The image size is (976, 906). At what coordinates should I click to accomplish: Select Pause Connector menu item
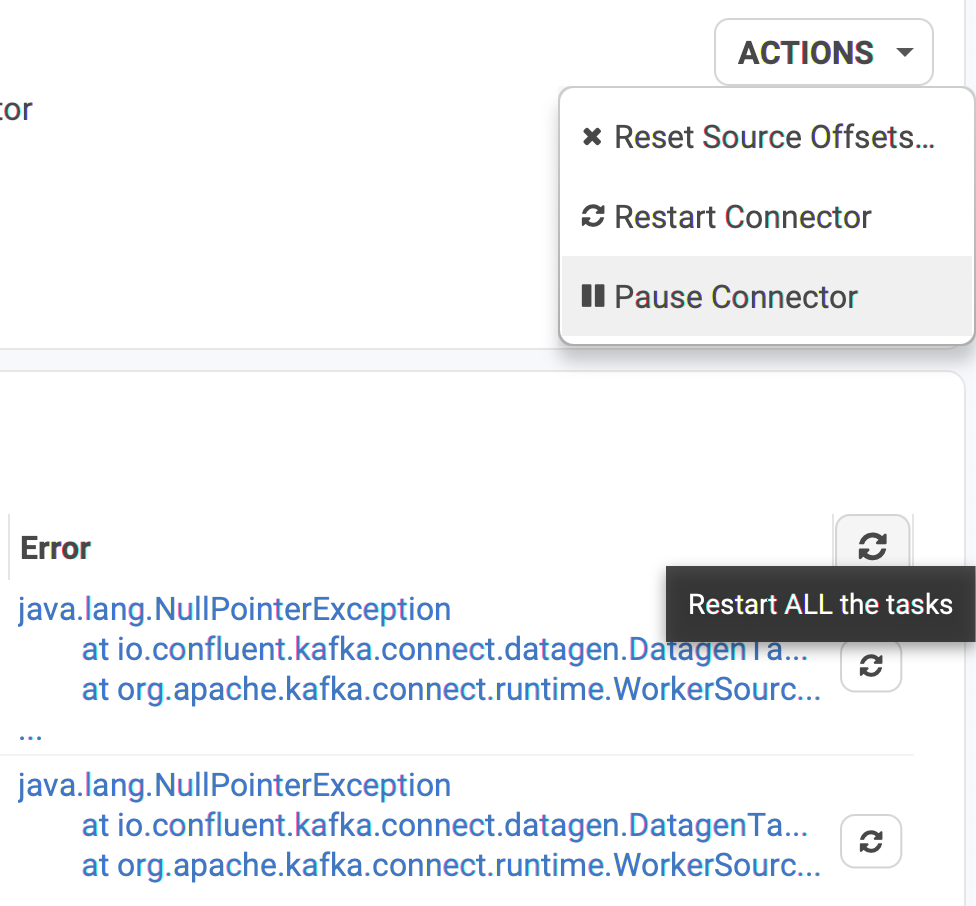point(766,296)
